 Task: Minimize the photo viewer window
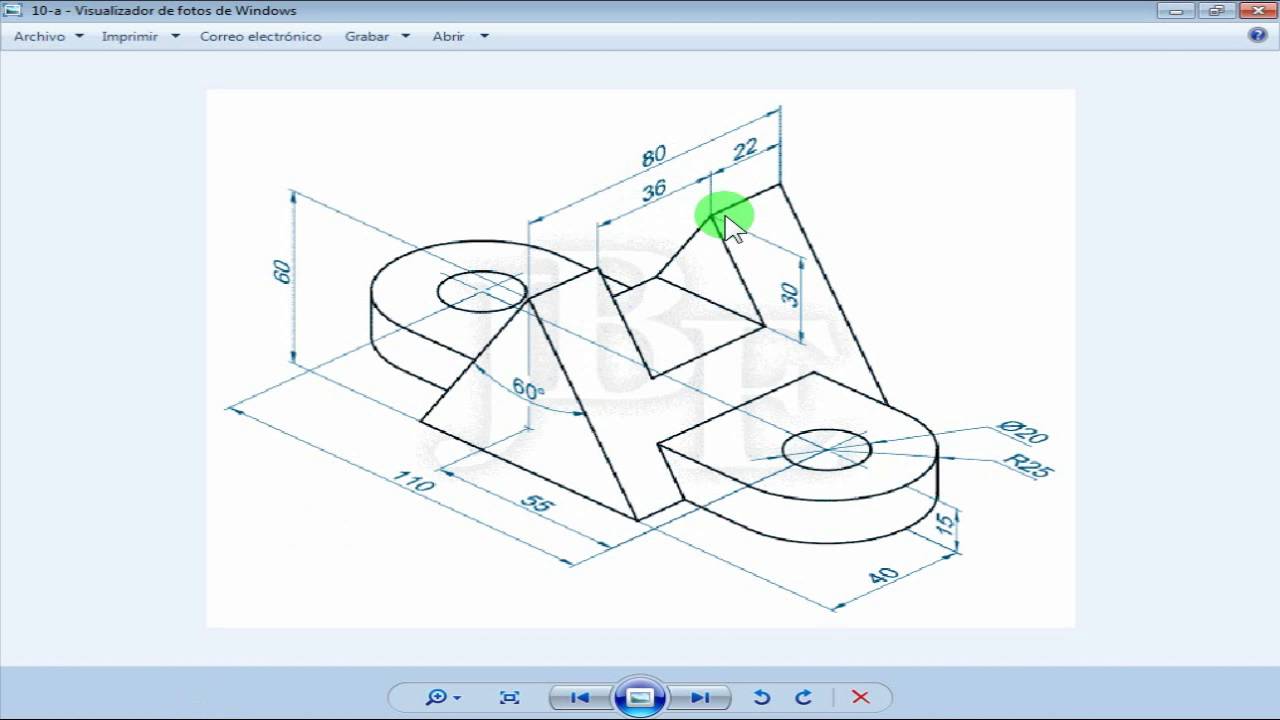click(x=1177, y=10)
